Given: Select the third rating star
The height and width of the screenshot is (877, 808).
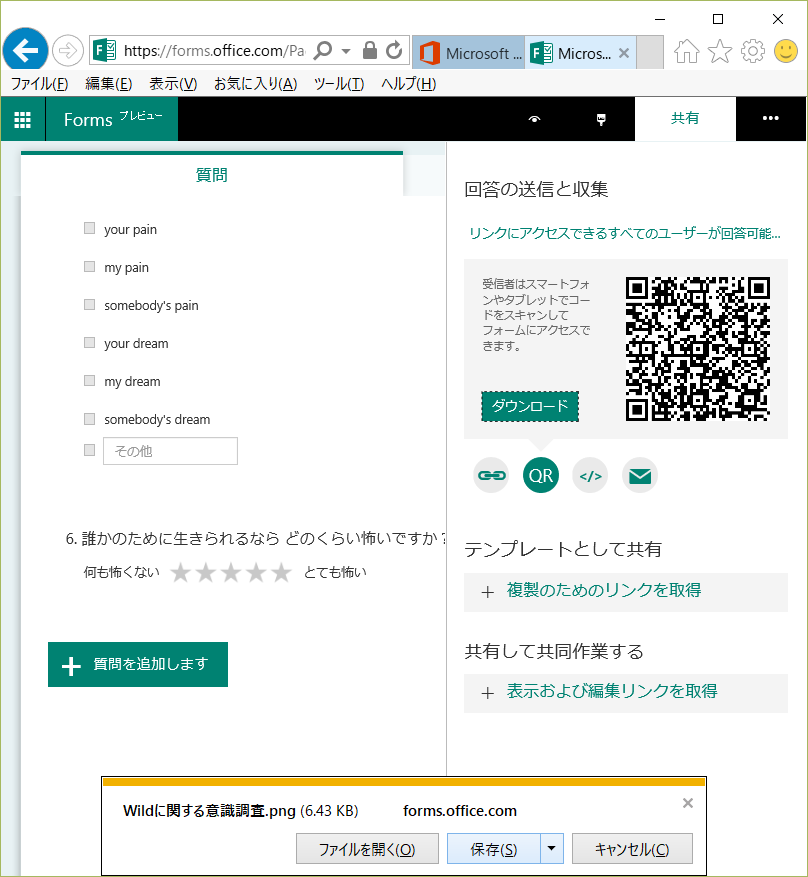Looking at the screenshot, I should pos(231,572).
